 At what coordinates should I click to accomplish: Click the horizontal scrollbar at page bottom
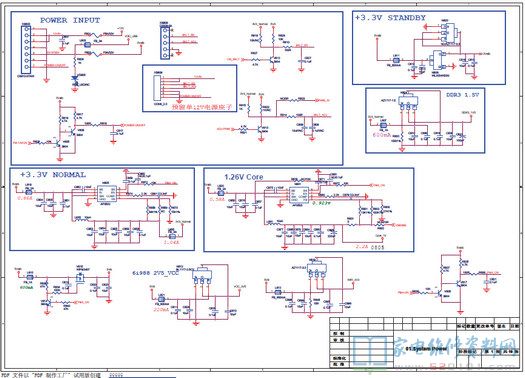(142, 377)
